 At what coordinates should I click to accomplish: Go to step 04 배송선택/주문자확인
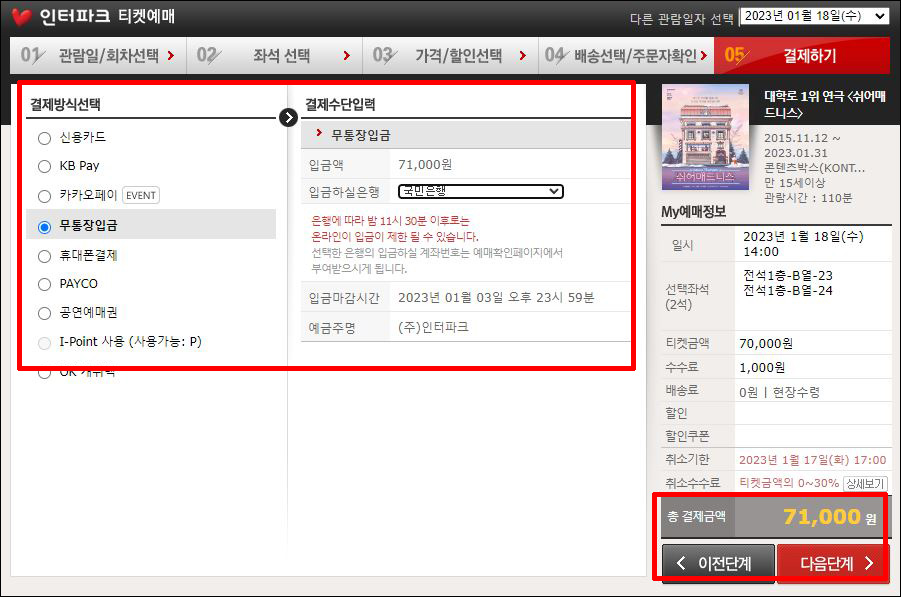626,56
